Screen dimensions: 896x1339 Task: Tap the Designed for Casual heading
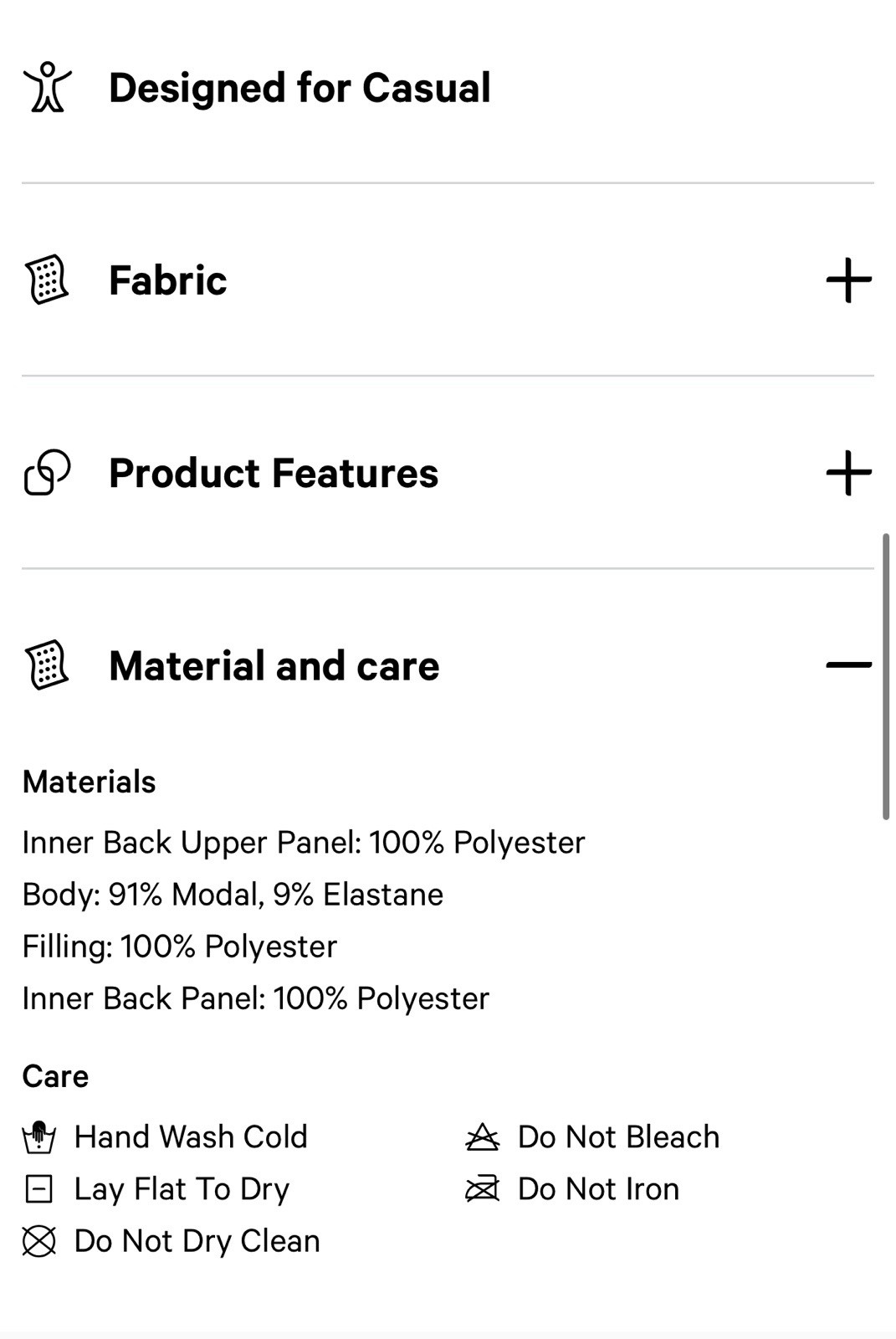[300, 88]
